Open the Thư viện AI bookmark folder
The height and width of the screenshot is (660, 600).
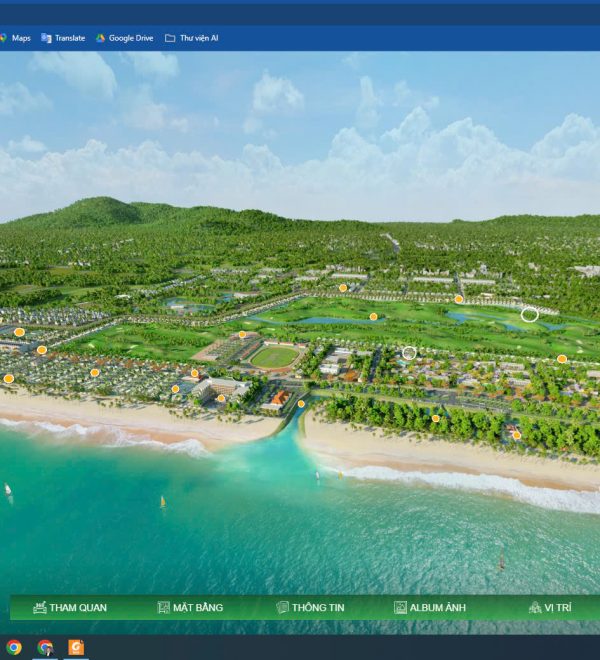(x=192, y=38)
